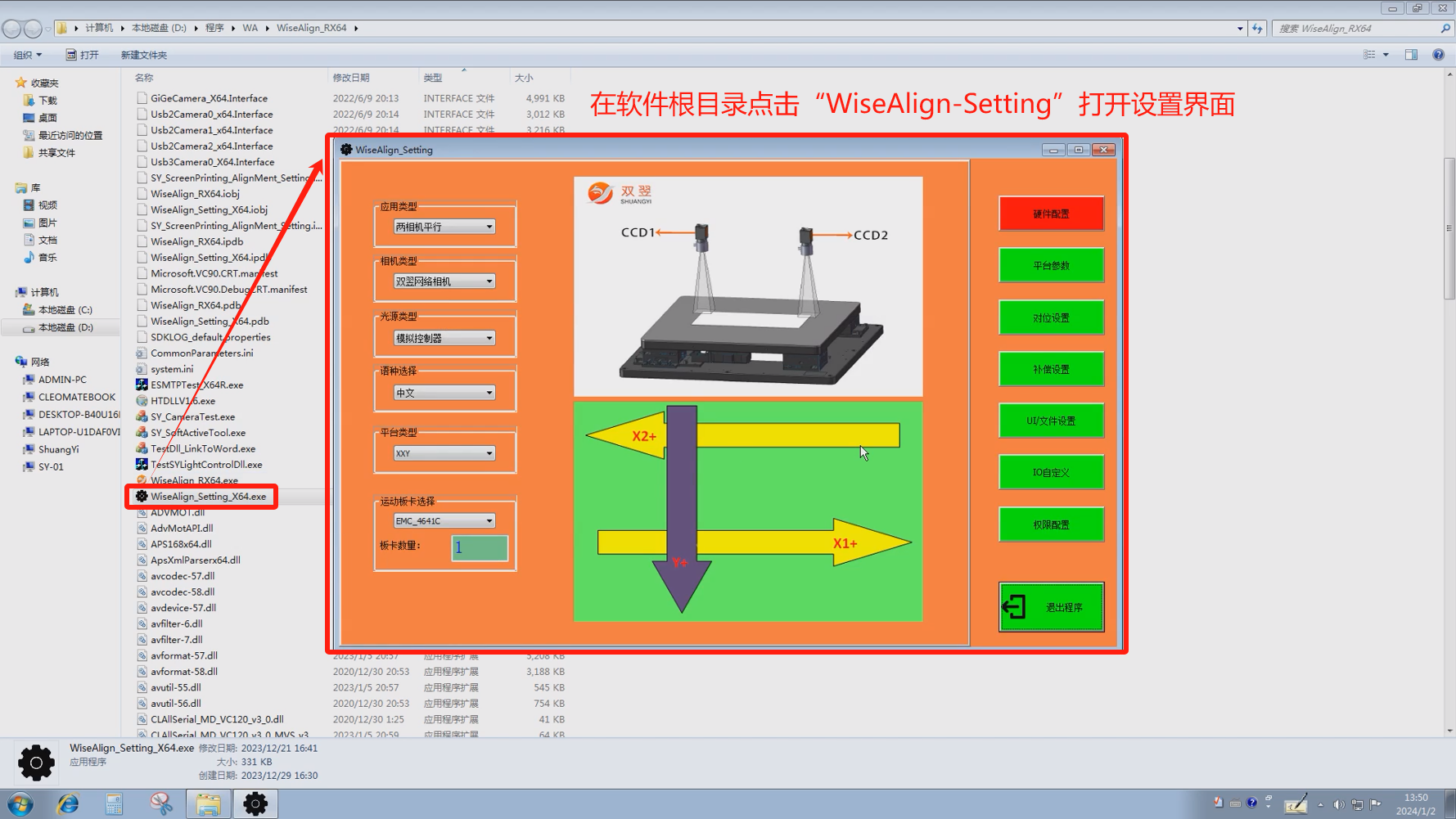Click the 板卡数量 input field
This screenshot has width=1456, height=819.
480,547
